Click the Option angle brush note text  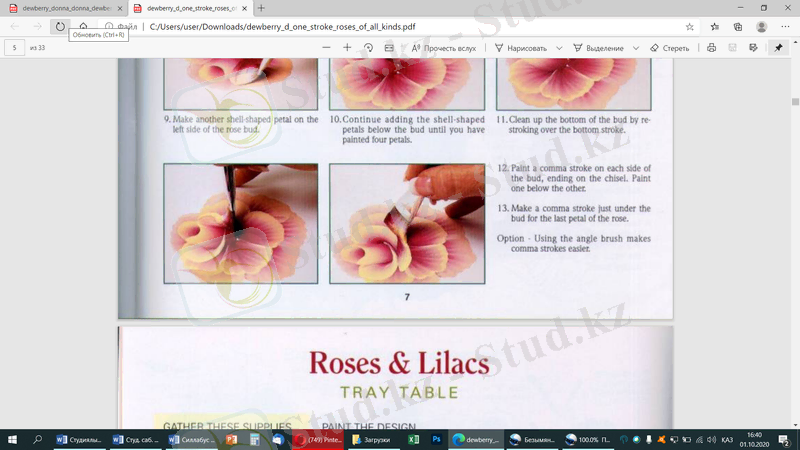[574, 243]
